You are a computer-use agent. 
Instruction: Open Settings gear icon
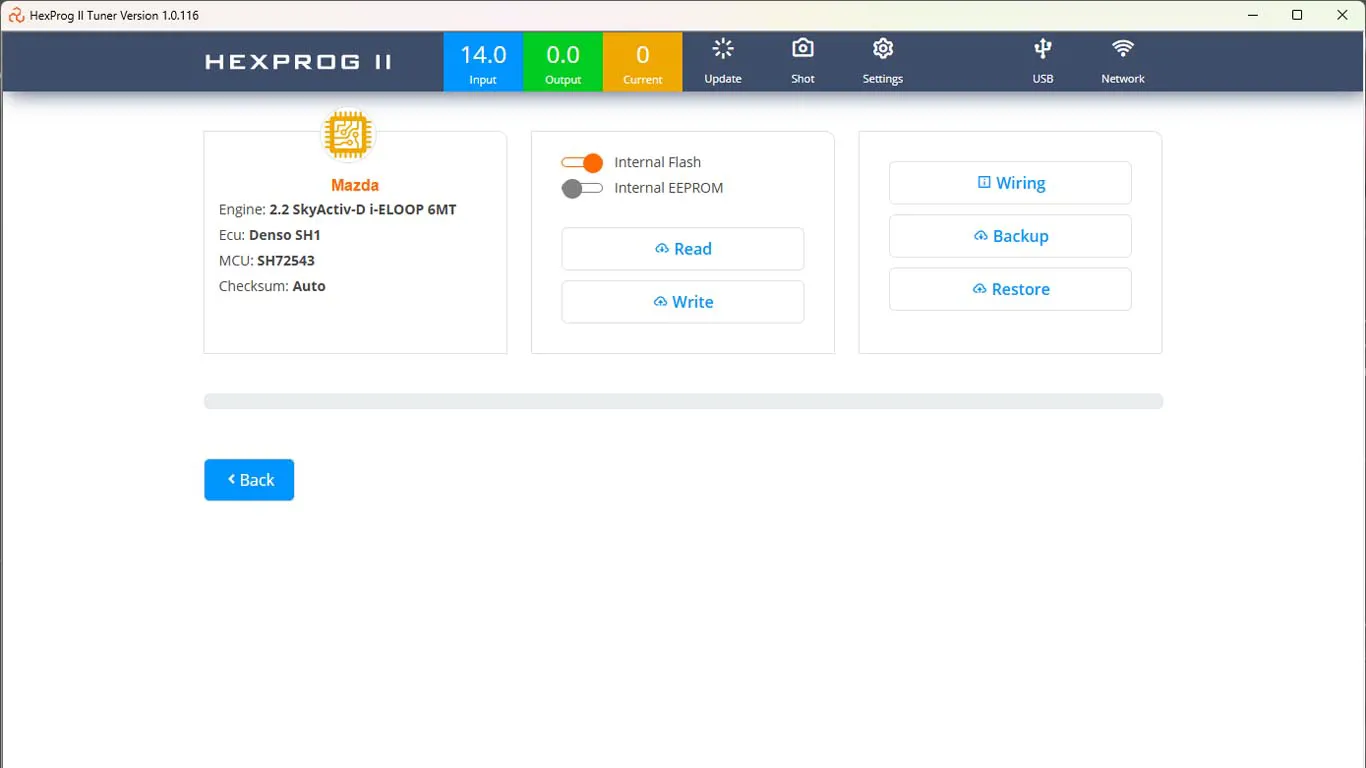[x=883, y=49]
